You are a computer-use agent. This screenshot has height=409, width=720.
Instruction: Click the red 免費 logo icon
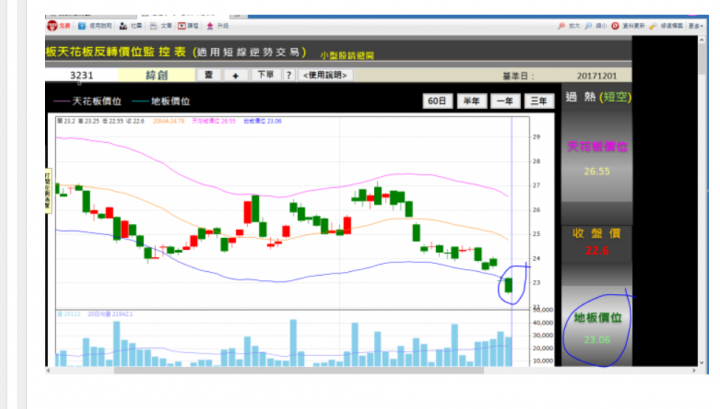click(52, 26)
